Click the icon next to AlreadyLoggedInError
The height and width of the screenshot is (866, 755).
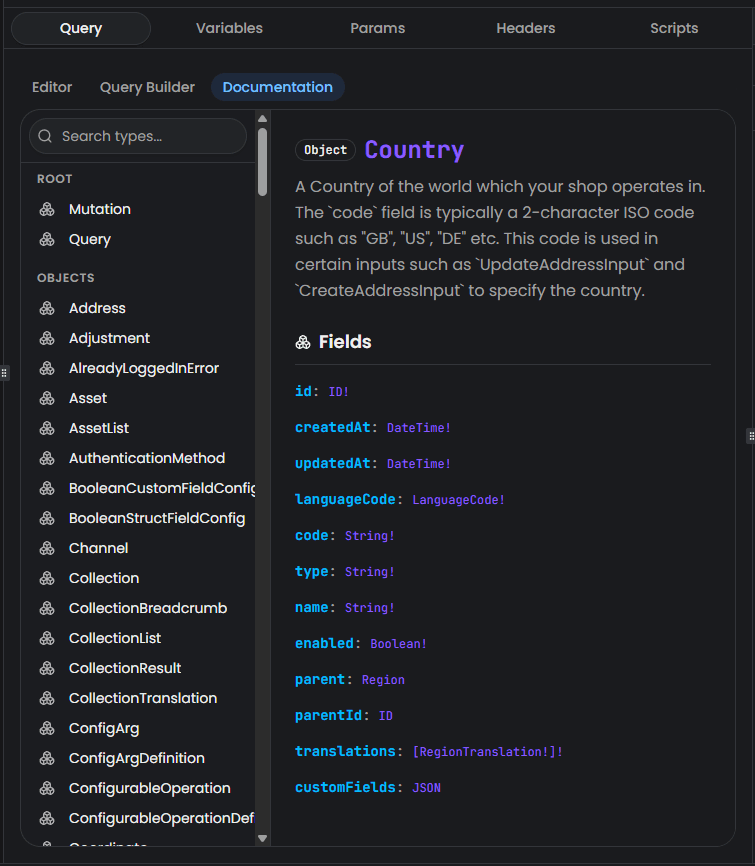click(x=47, y=368)
